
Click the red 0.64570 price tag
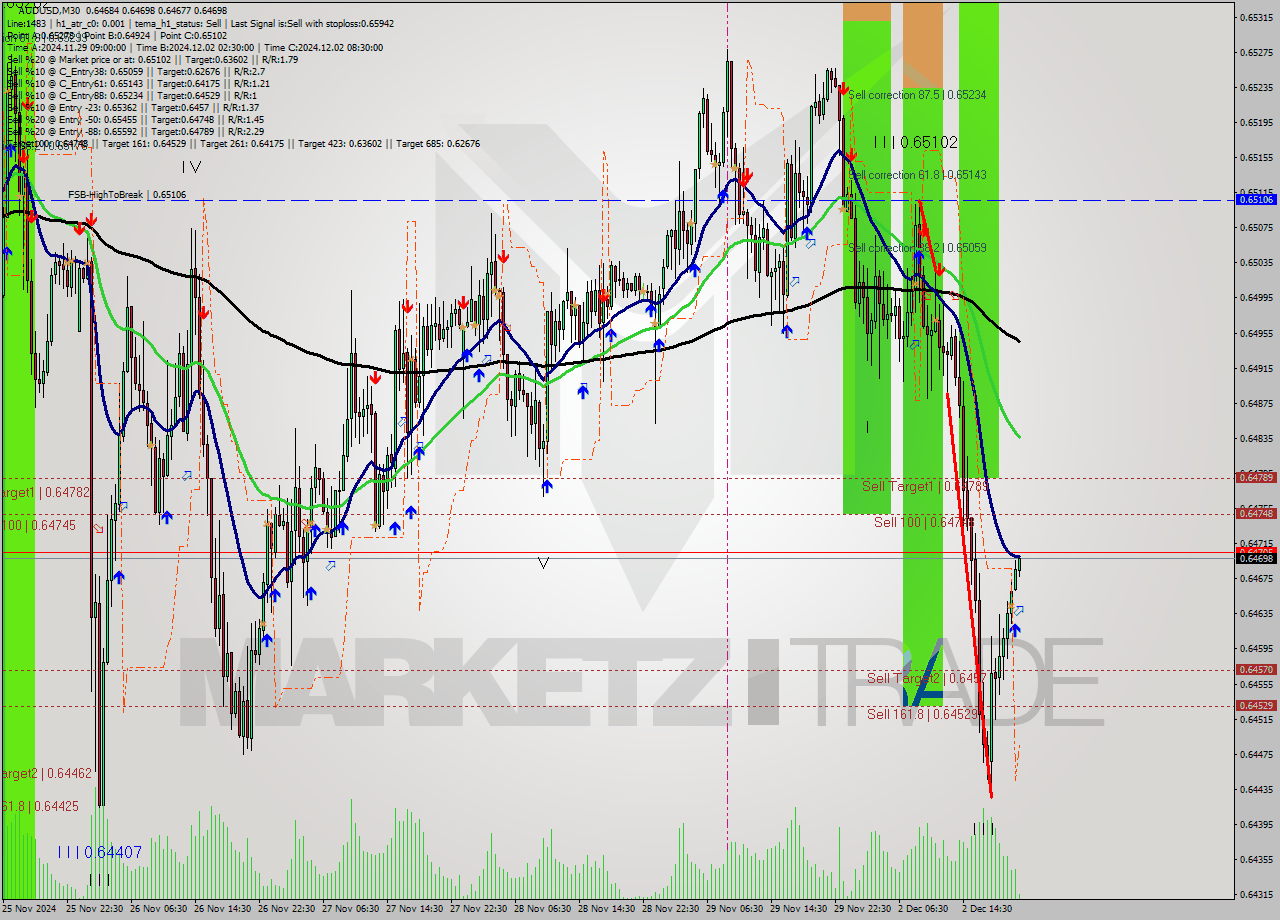click(x=1256, y=670)
